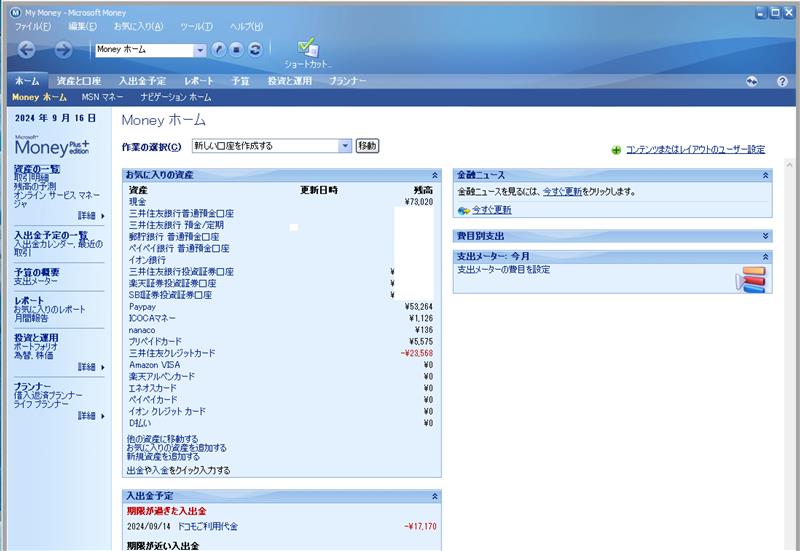Click the Money ホーム address field

point(144,50)
